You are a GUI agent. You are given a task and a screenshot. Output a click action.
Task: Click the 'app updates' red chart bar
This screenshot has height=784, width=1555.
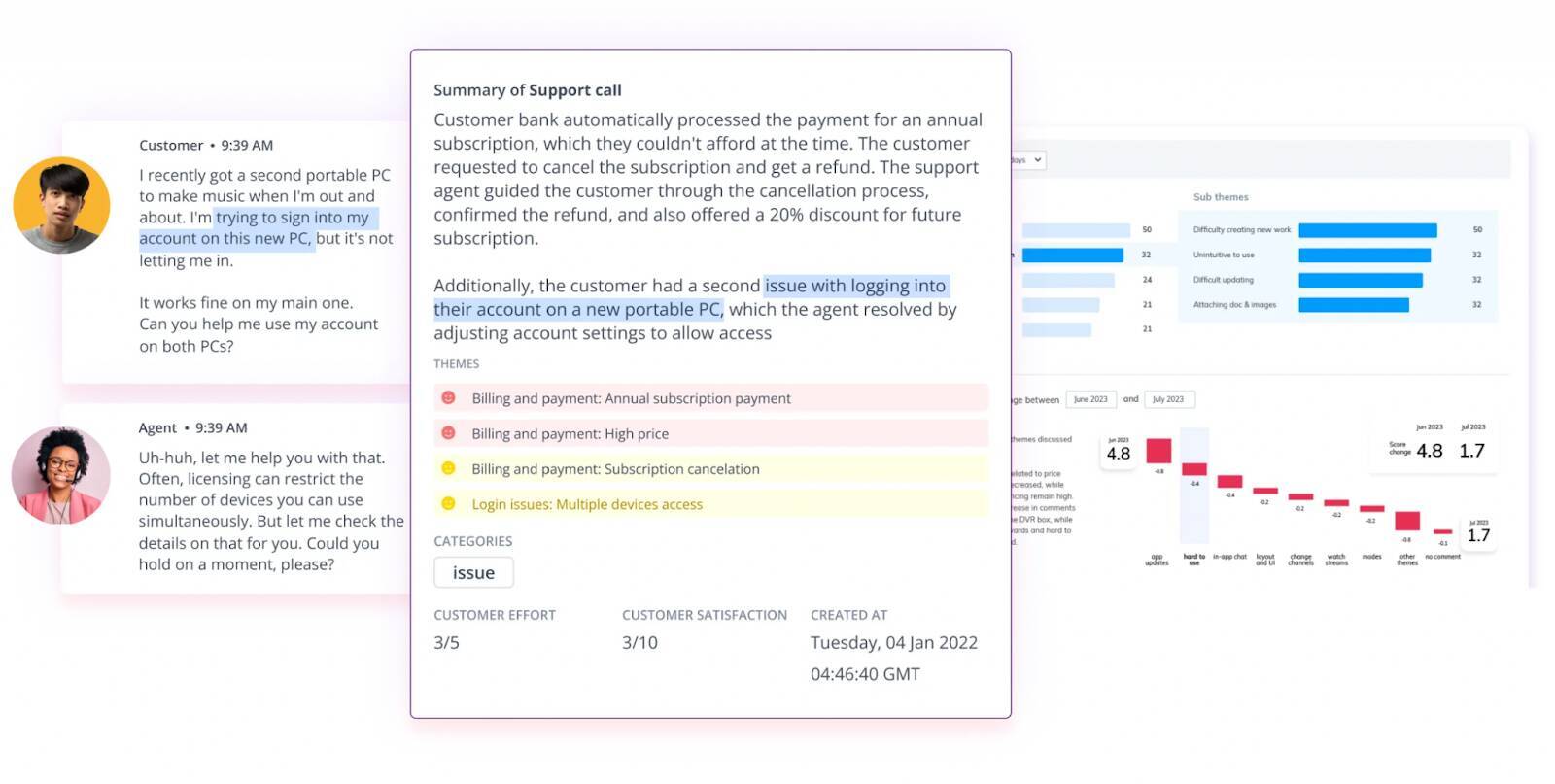coord(1158,451)
